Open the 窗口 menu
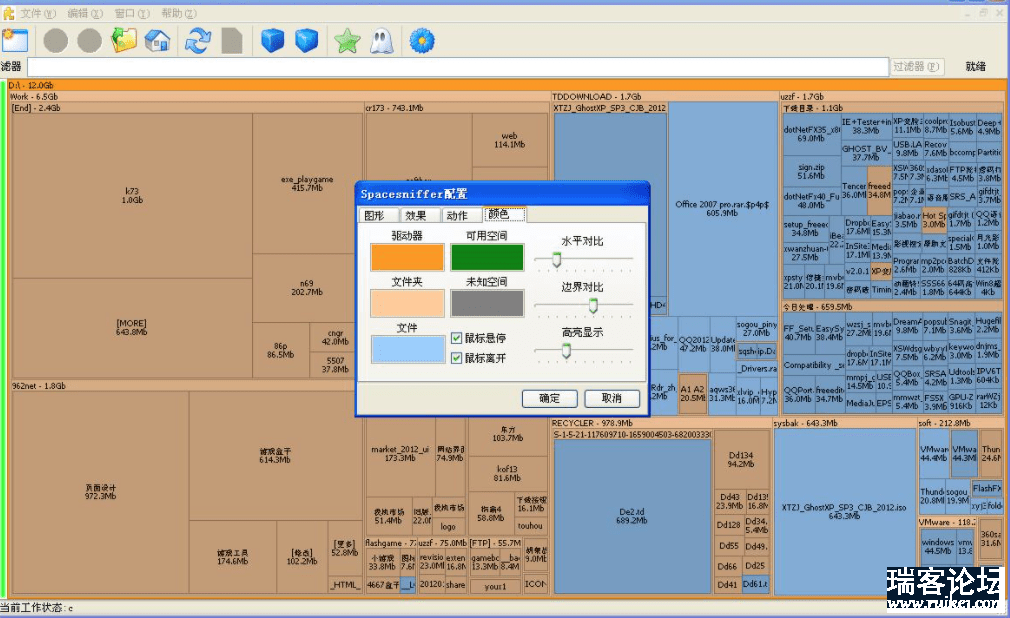Image resolution: width=1010 pixels, height=618 pixels. click(131, 14)
